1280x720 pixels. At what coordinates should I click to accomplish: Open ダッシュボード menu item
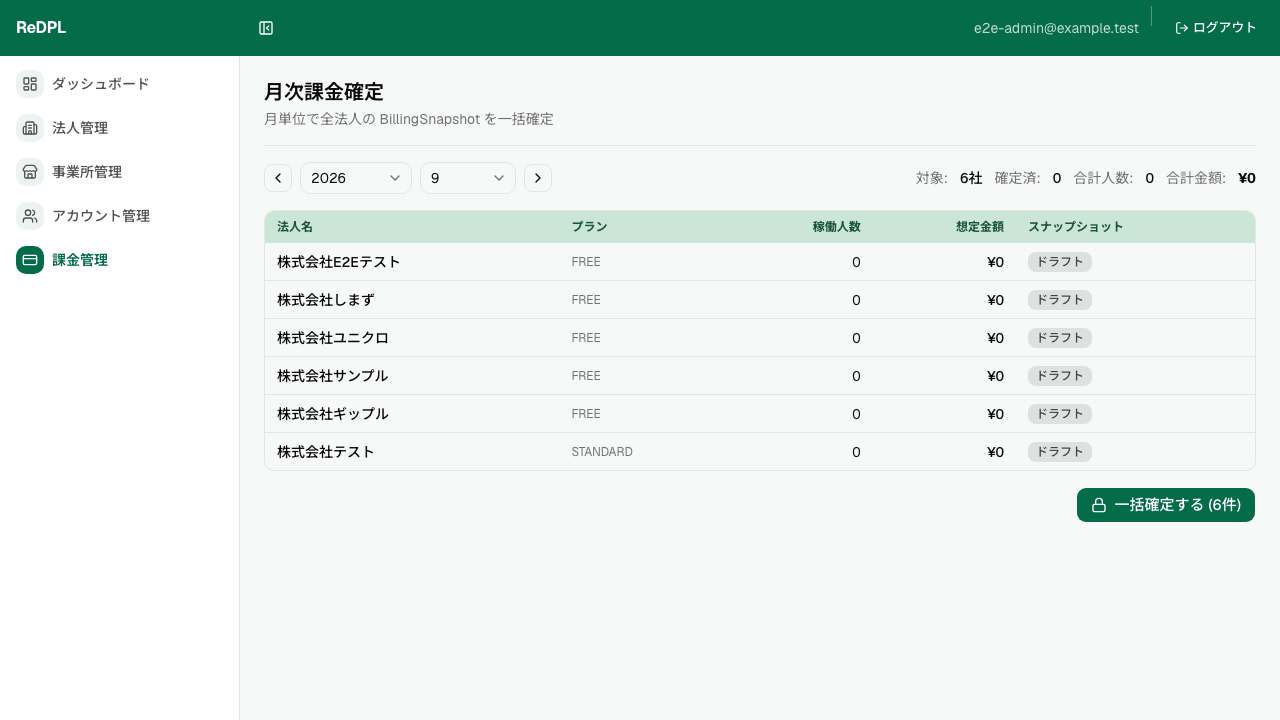point(120,84)
